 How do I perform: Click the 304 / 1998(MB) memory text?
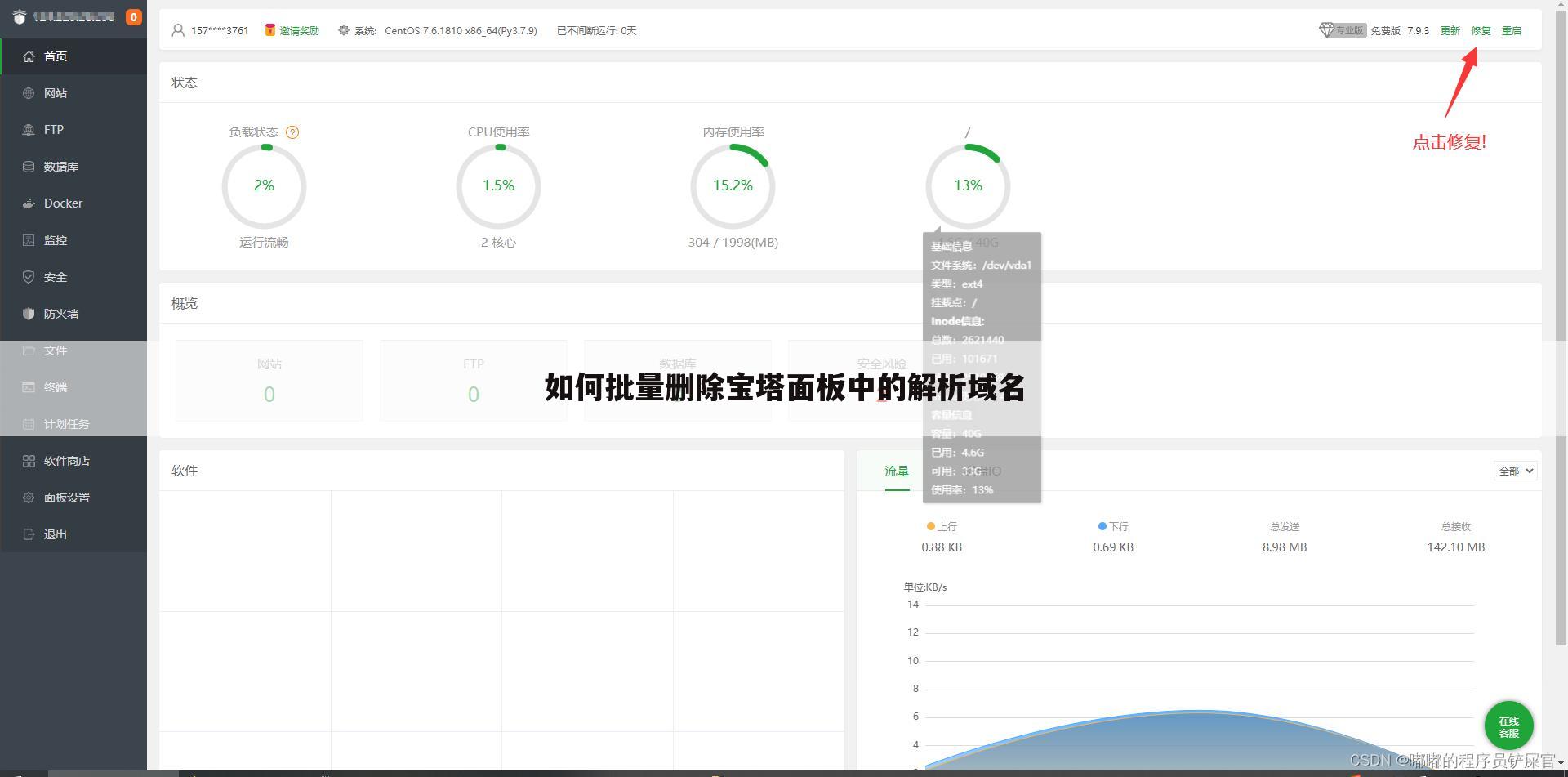click(733, 243)
